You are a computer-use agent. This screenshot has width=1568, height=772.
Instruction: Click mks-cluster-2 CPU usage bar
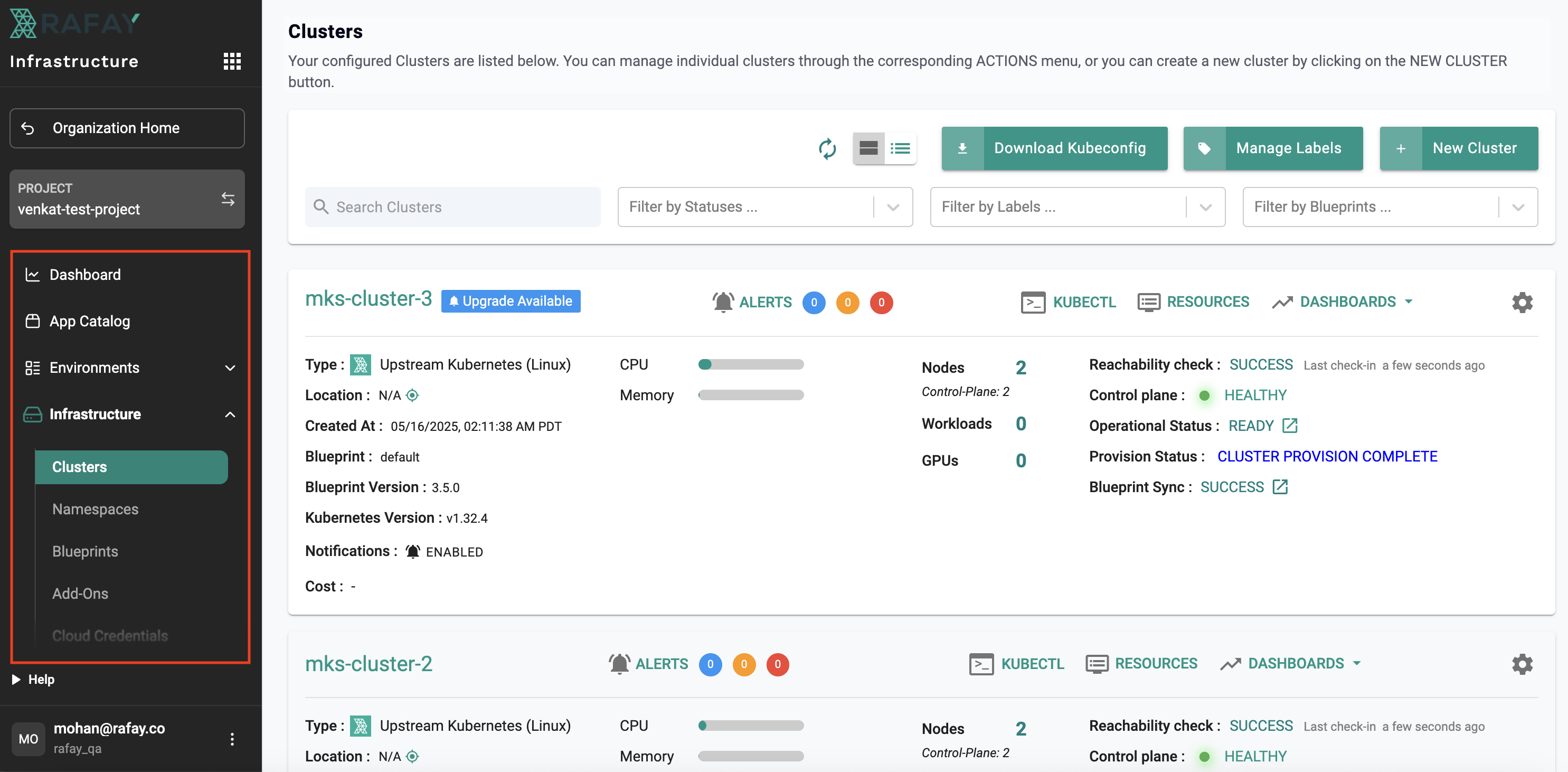(751, 725)
